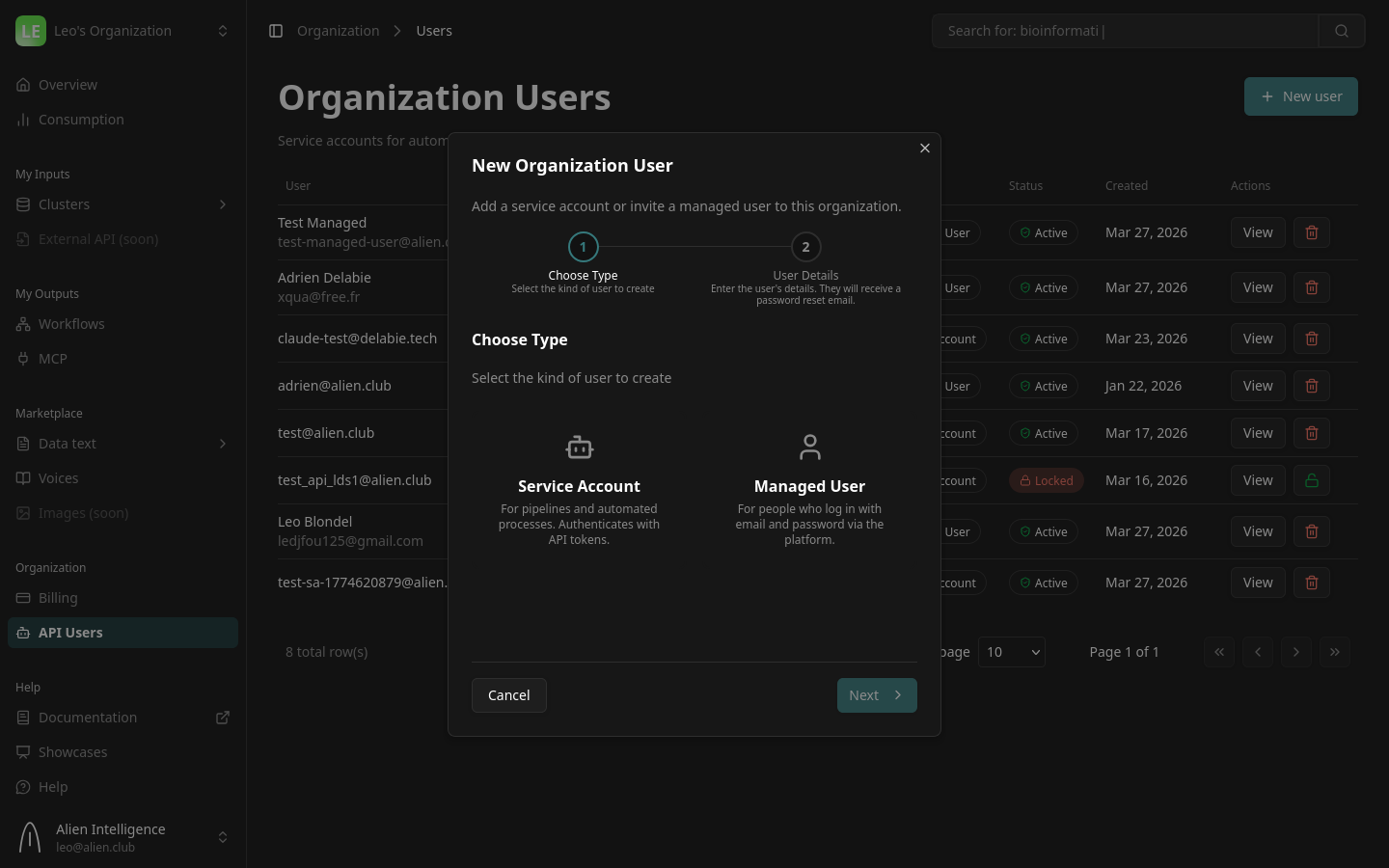1389x868 pixels.
Task: Open the rows per page dropdown
Action: 1011,652
